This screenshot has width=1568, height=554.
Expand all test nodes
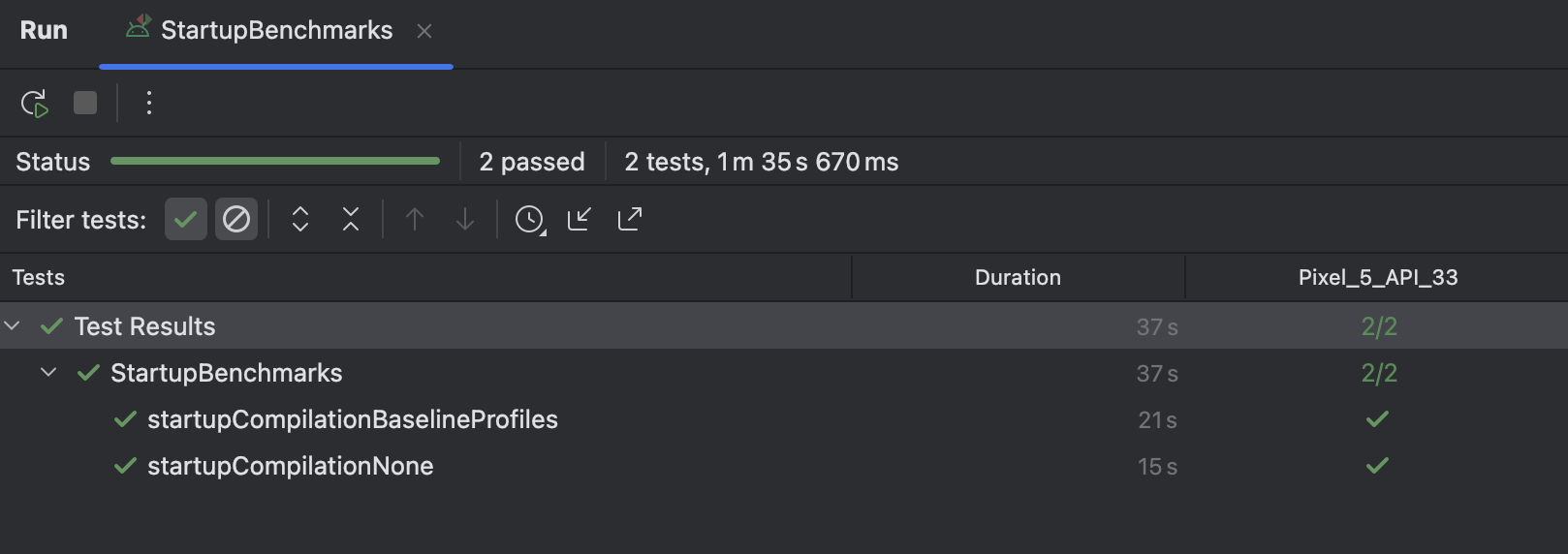tap(300, 219)
